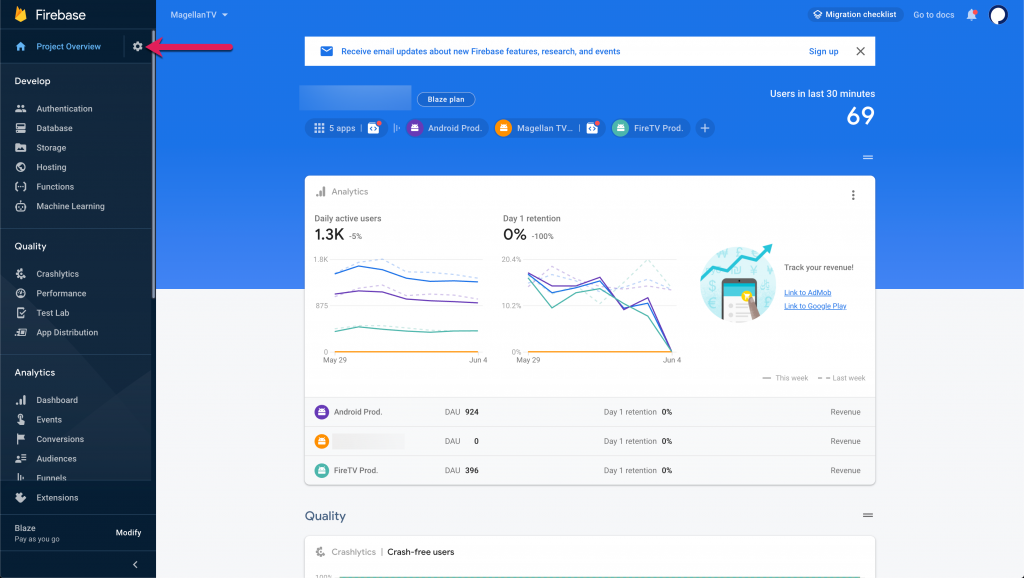Click the Crashlytics label in Quality card

pyautogui.click(x=353, y=552)
